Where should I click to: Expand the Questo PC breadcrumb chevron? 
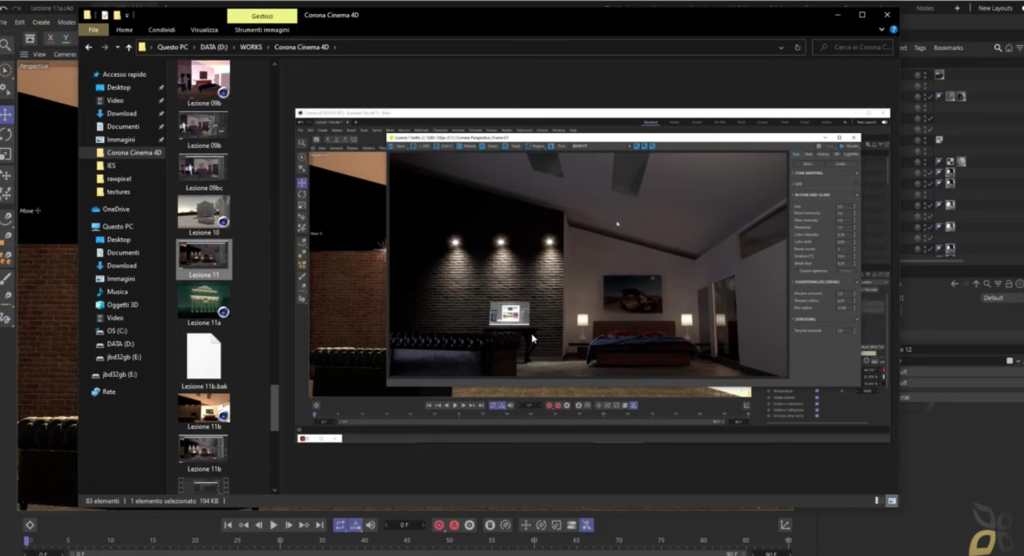tap(194, 47)
